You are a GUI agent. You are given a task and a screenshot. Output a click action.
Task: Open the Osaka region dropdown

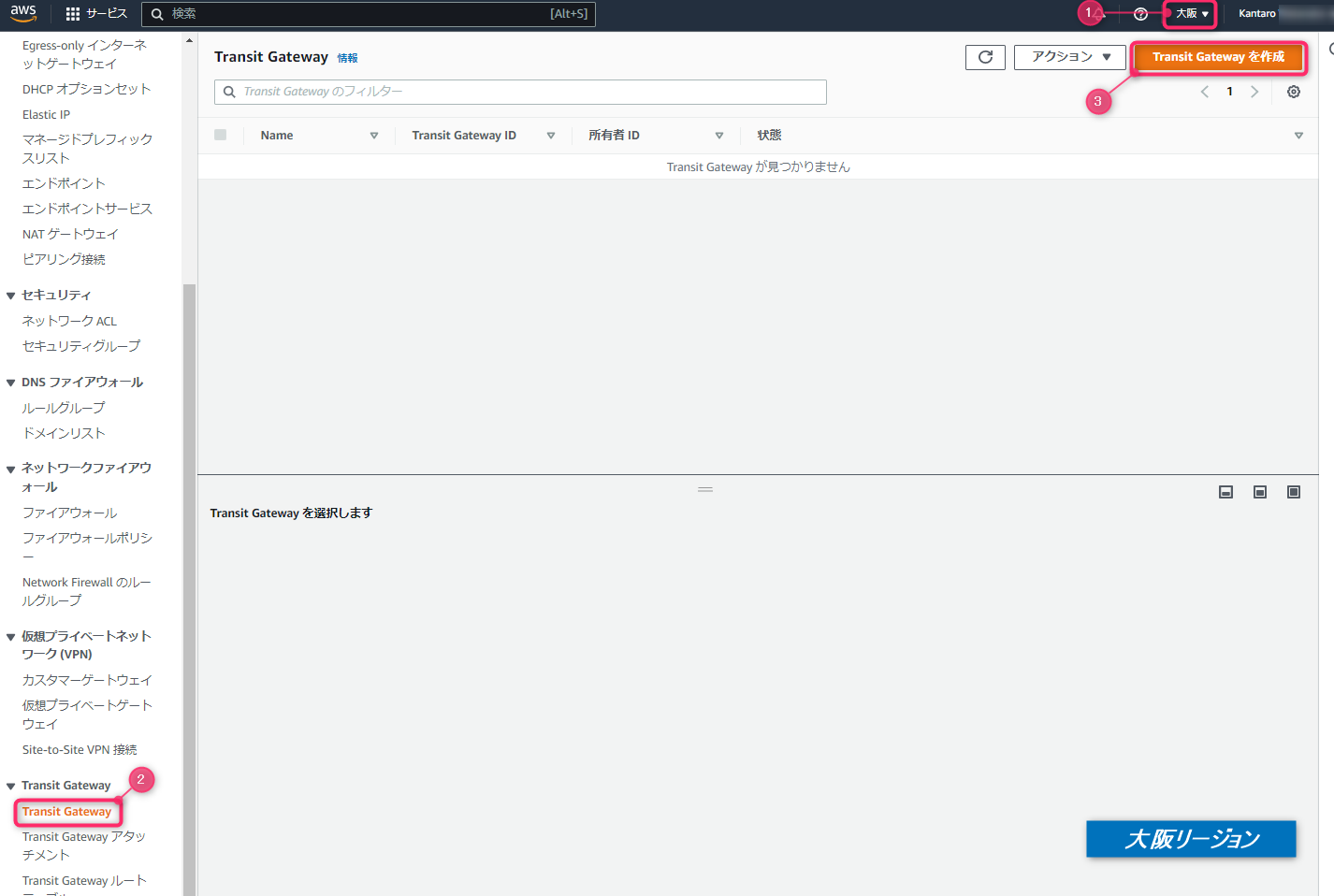(x=1191, y=14)
